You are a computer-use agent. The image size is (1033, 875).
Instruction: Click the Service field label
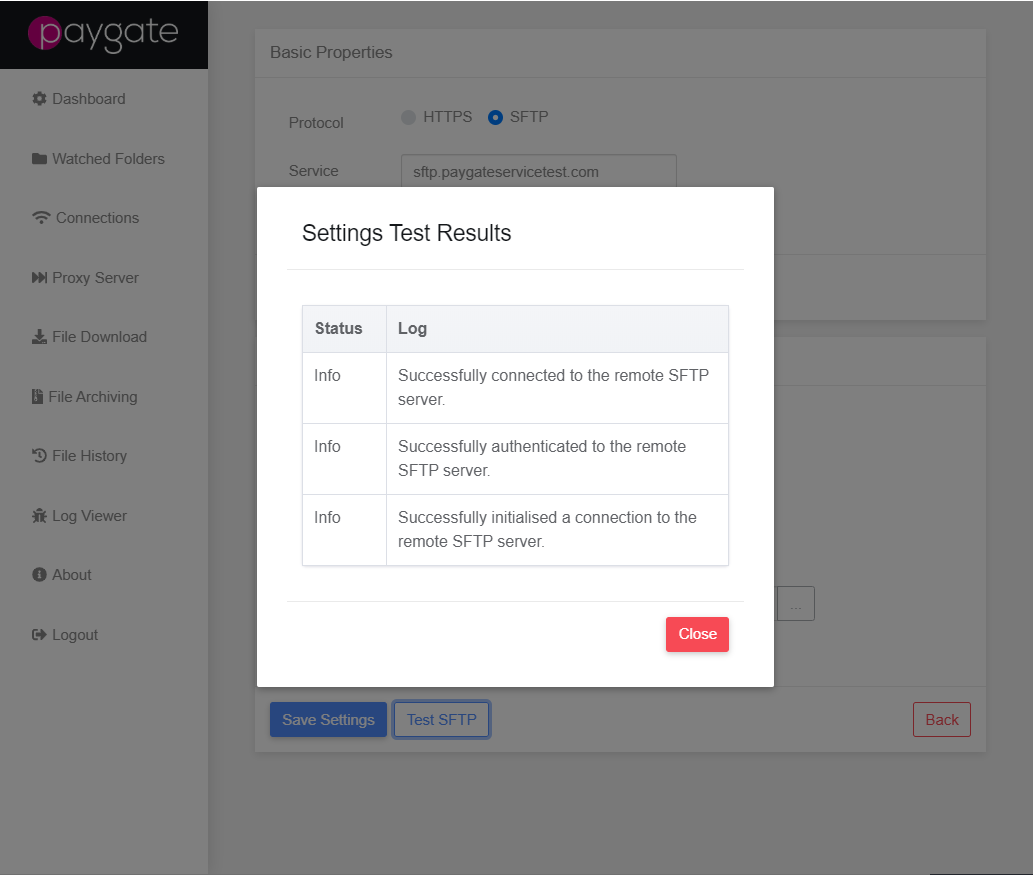314,171
